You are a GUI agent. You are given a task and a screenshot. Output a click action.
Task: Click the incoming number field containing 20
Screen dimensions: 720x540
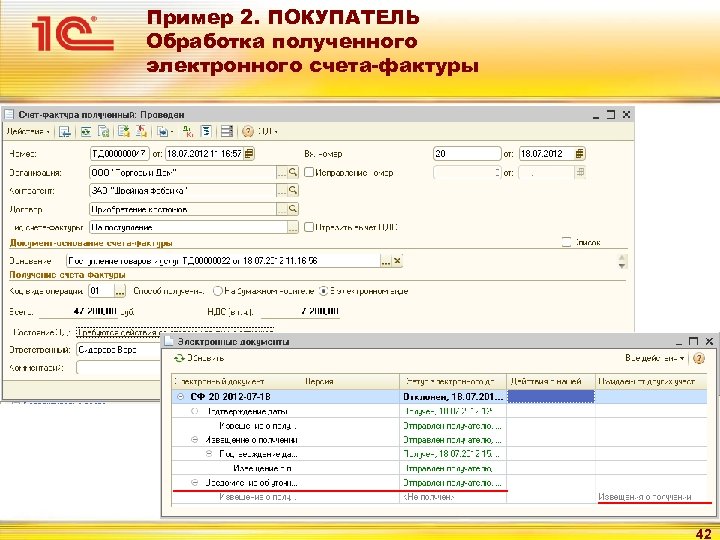pos(467,153)
